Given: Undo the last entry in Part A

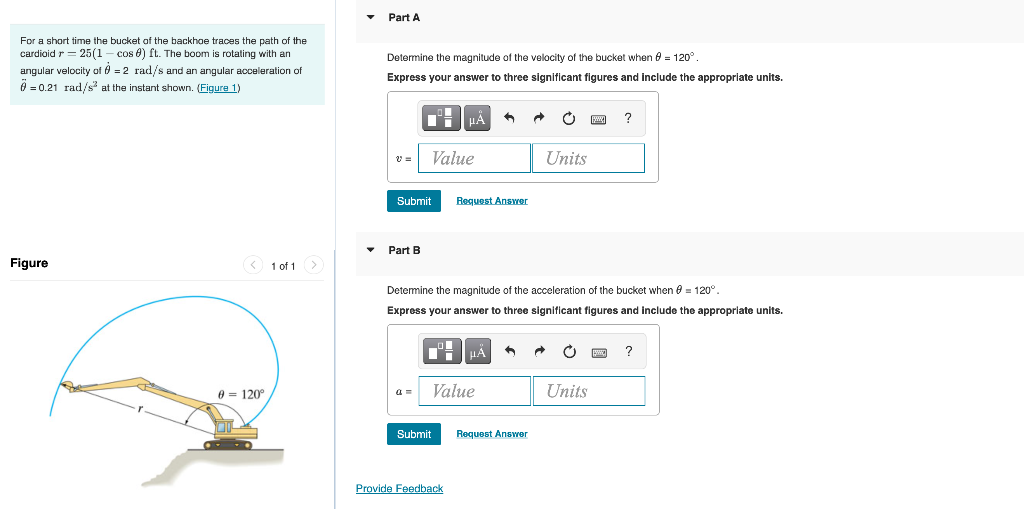Looking at the screenshot, I should pyautogui.click(x=510, y=118).
